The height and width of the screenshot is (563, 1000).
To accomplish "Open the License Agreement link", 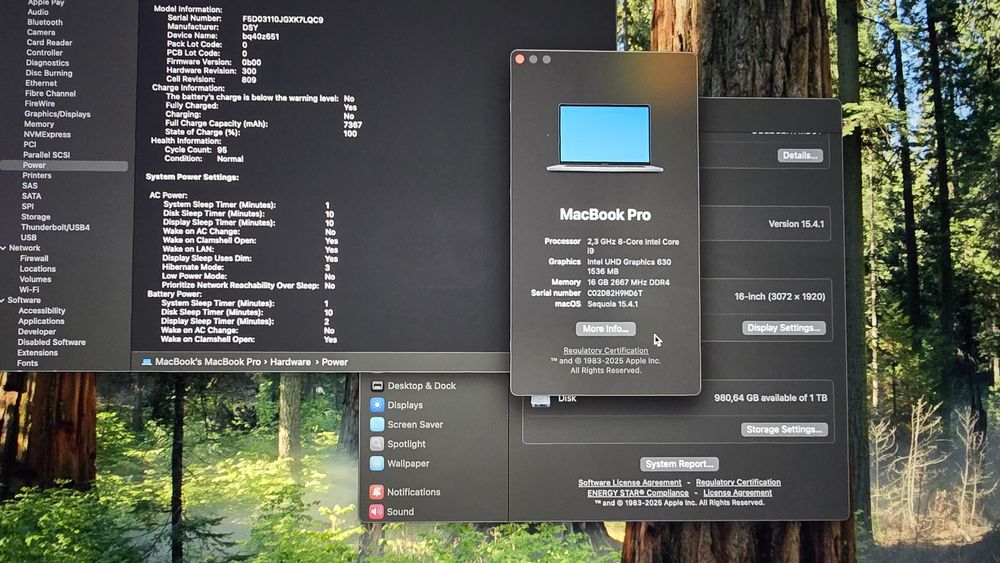I will click(x=737, y=493).
